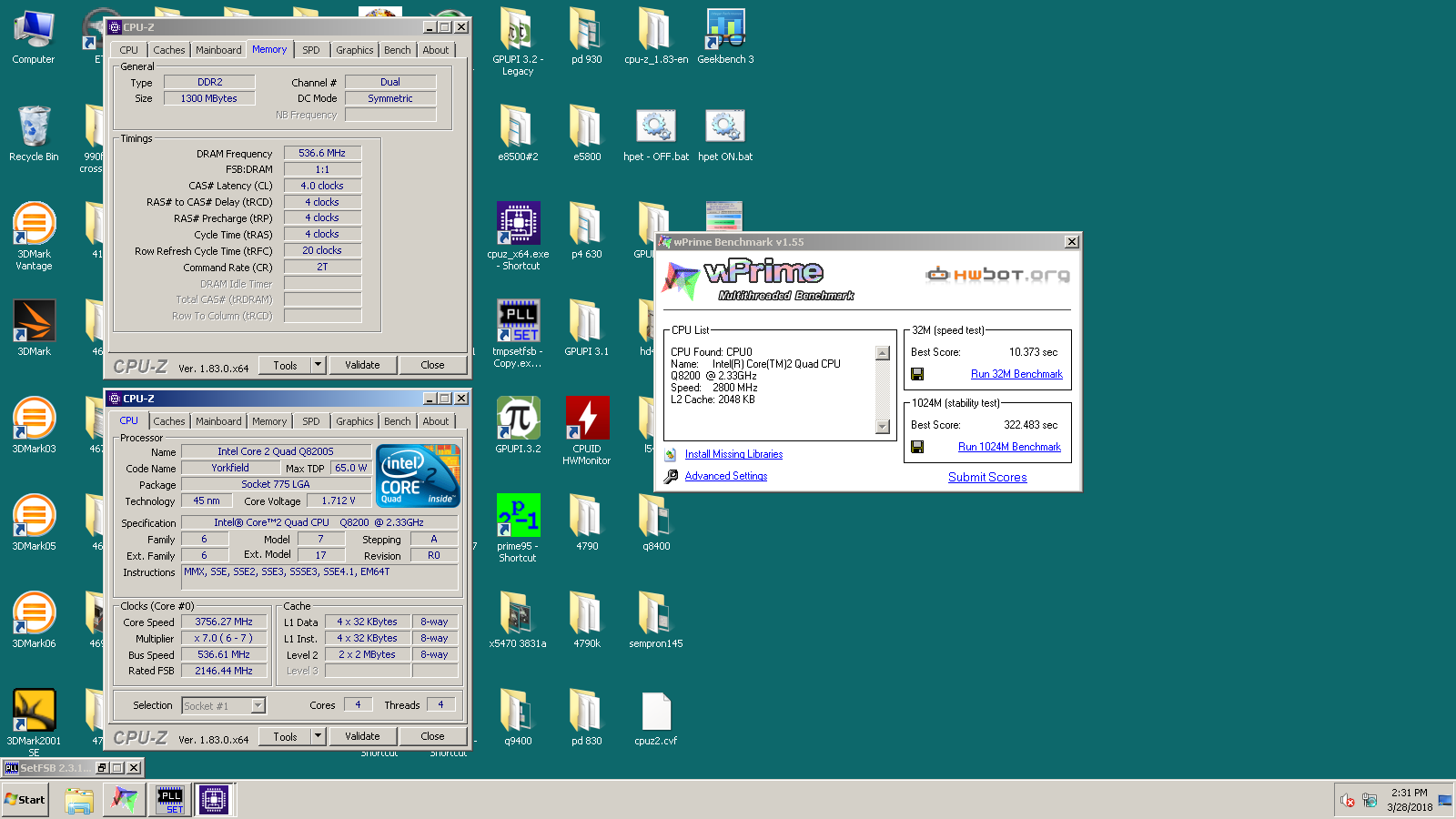The width and height of the screenshot is (1456, 819).
Task: Activate PLL SET taskbar button
Action: [170, 800]
